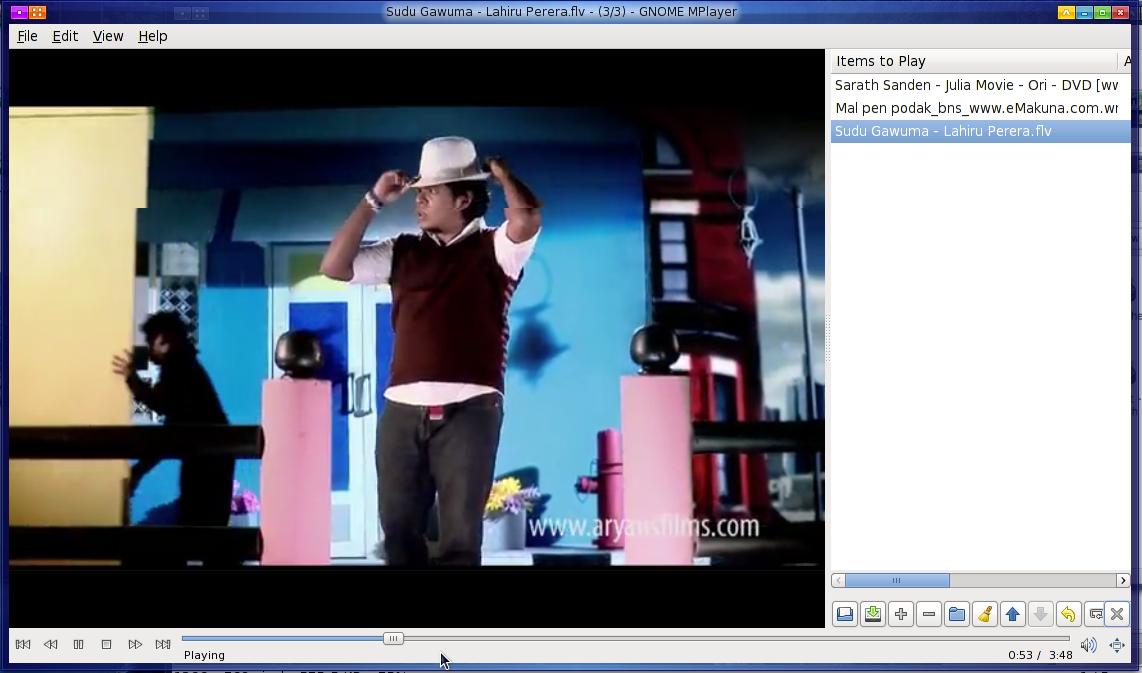Click the video display area

[417, 338]
